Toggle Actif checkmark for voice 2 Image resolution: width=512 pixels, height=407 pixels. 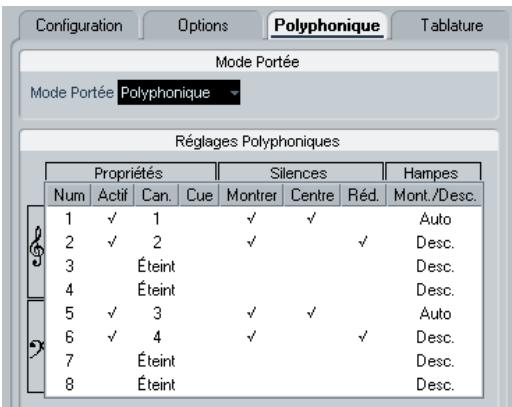pos(112,242)
